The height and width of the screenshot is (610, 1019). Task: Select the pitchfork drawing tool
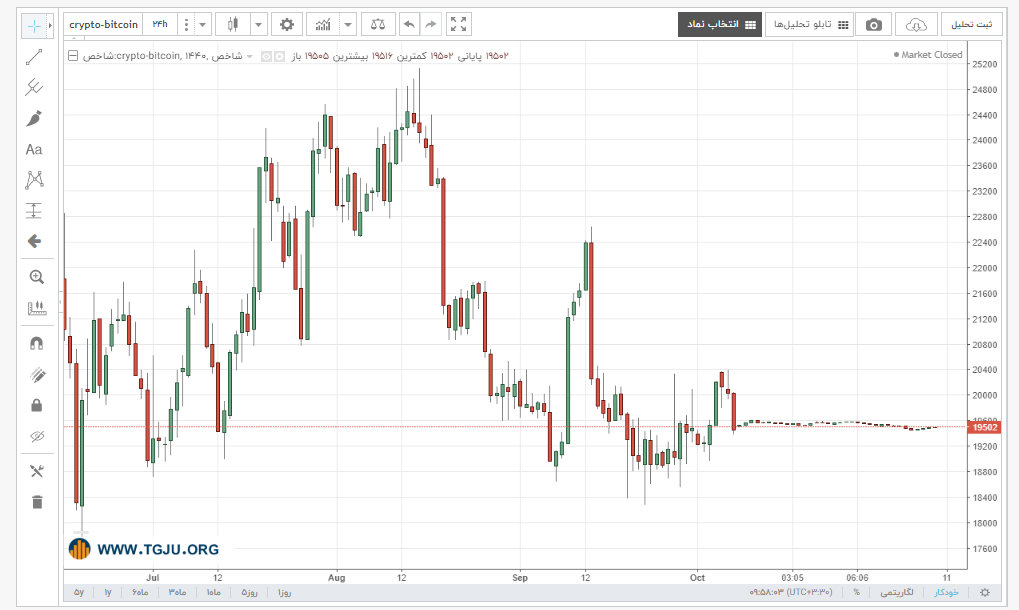34,88
